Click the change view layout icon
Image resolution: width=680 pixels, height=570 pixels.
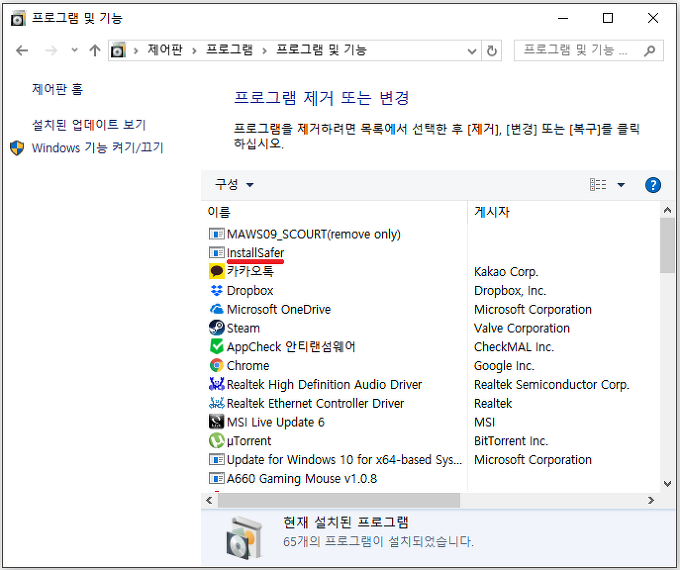(598, 185)
